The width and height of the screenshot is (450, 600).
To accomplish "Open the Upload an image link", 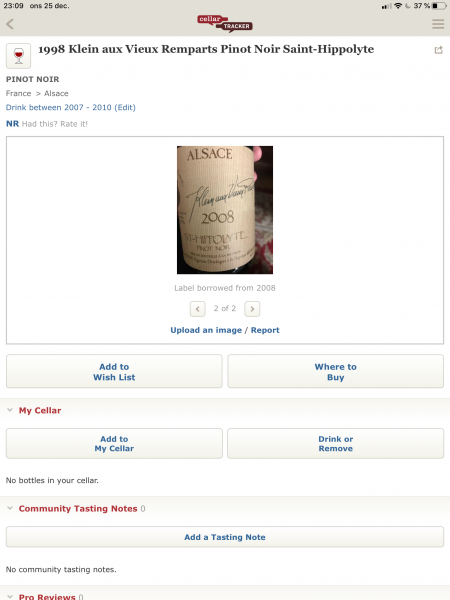I will coord(206,330).
